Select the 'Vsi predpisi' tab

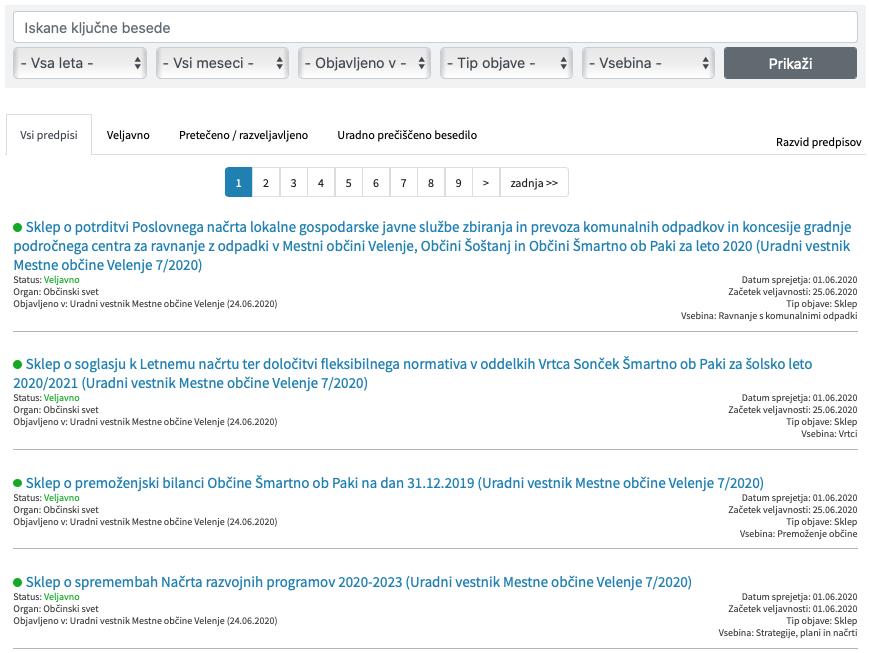click(49, 135)
